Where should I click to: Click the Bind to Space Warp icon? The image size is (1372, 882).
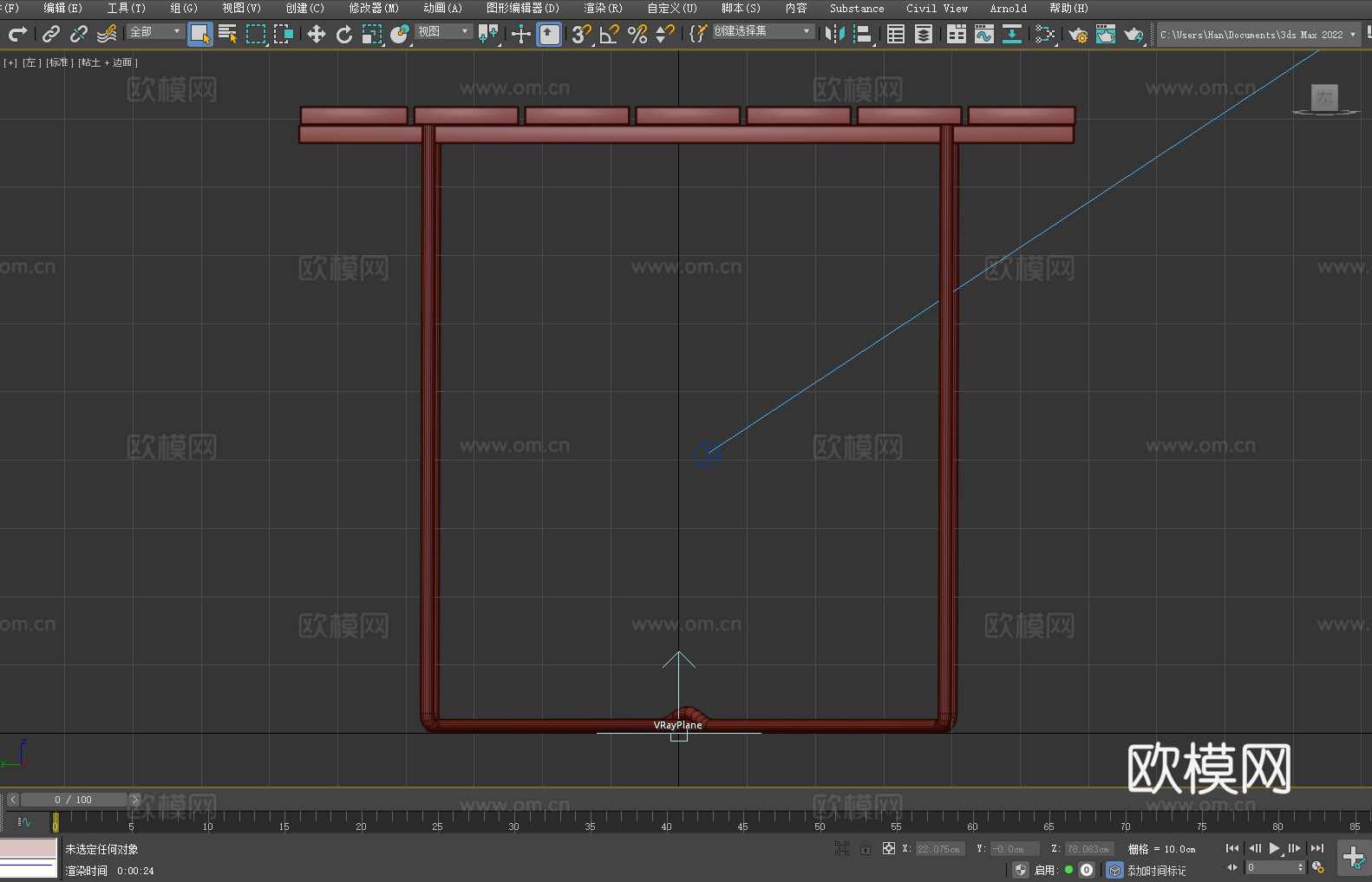click(x=107, y=34)
